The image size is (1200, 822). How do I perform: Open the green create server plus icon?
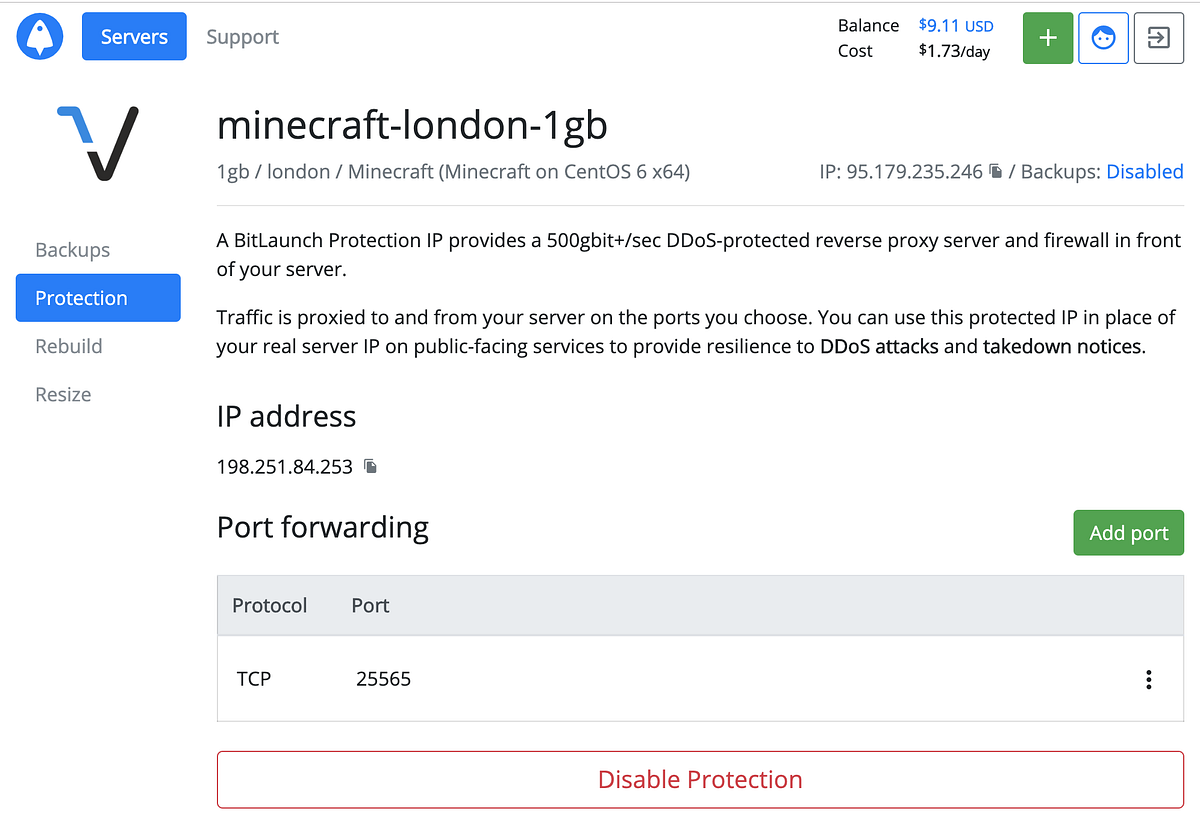pos(1047,37)
